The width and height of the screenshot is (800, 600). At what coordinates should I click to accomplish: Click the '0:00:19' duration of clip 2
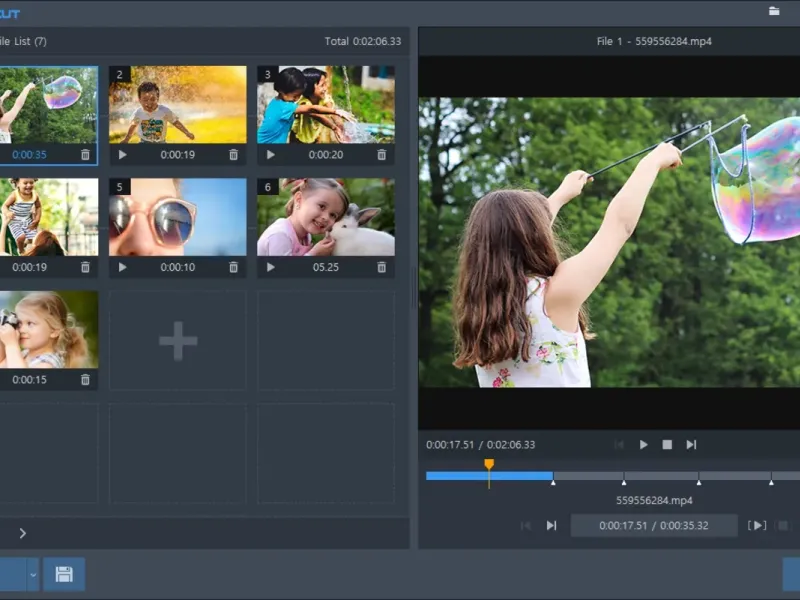click(x=178, y=155)
